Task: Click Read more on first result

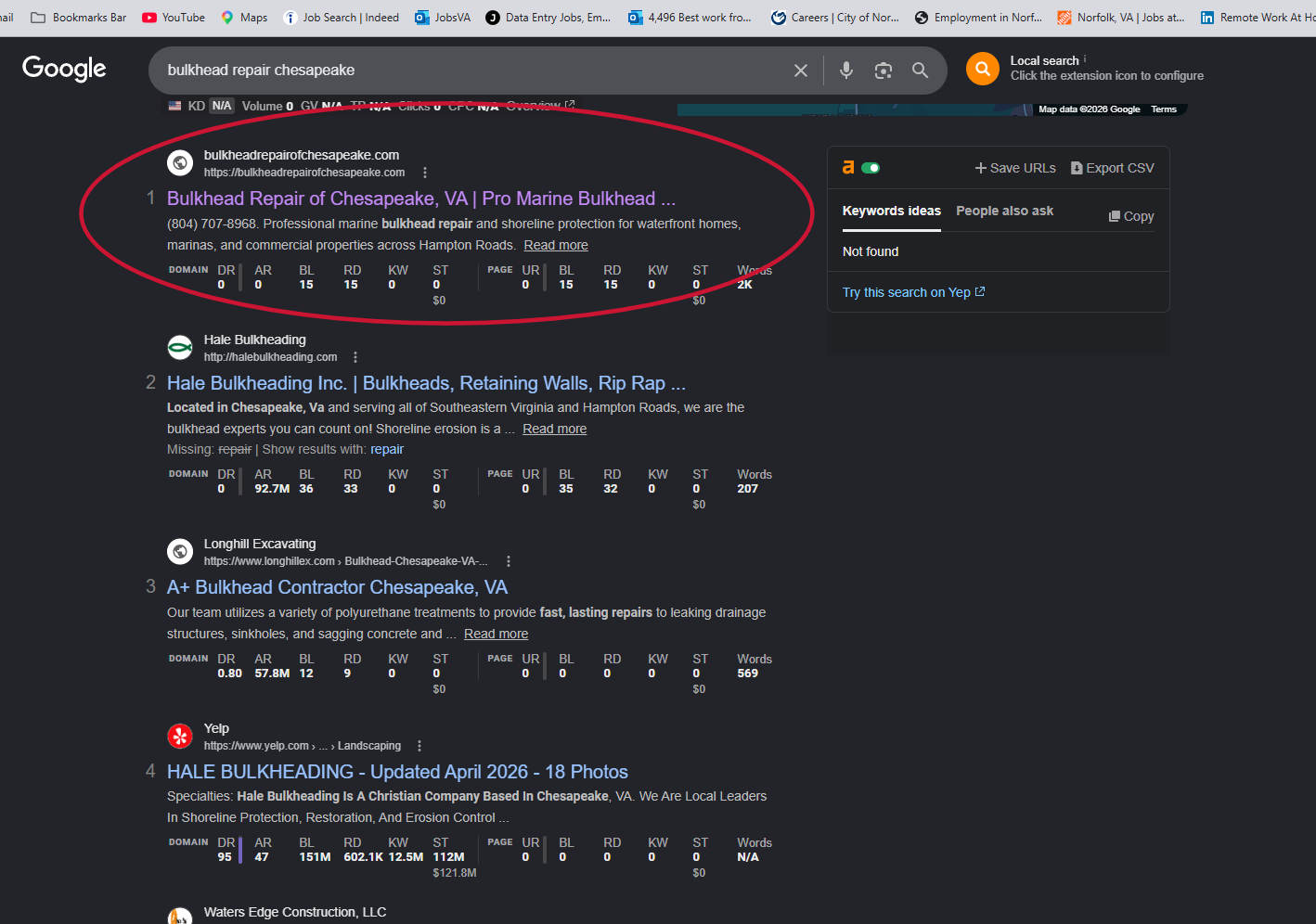Action: coord(556,246)
